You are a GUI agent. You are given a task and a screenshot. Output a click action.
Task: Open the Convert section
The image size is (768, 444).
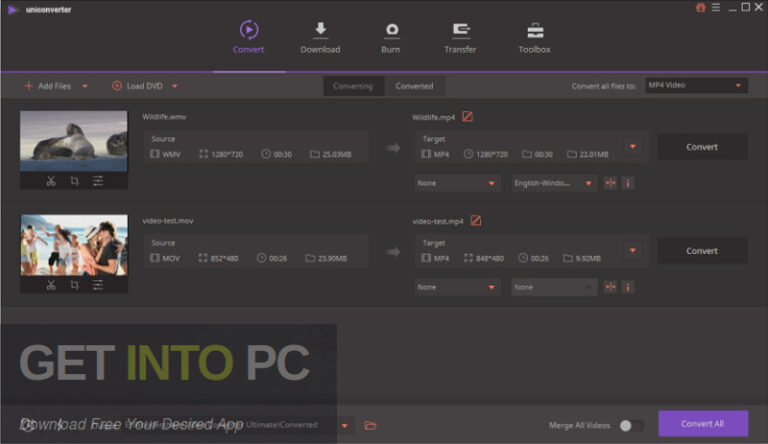click(248, 37)
